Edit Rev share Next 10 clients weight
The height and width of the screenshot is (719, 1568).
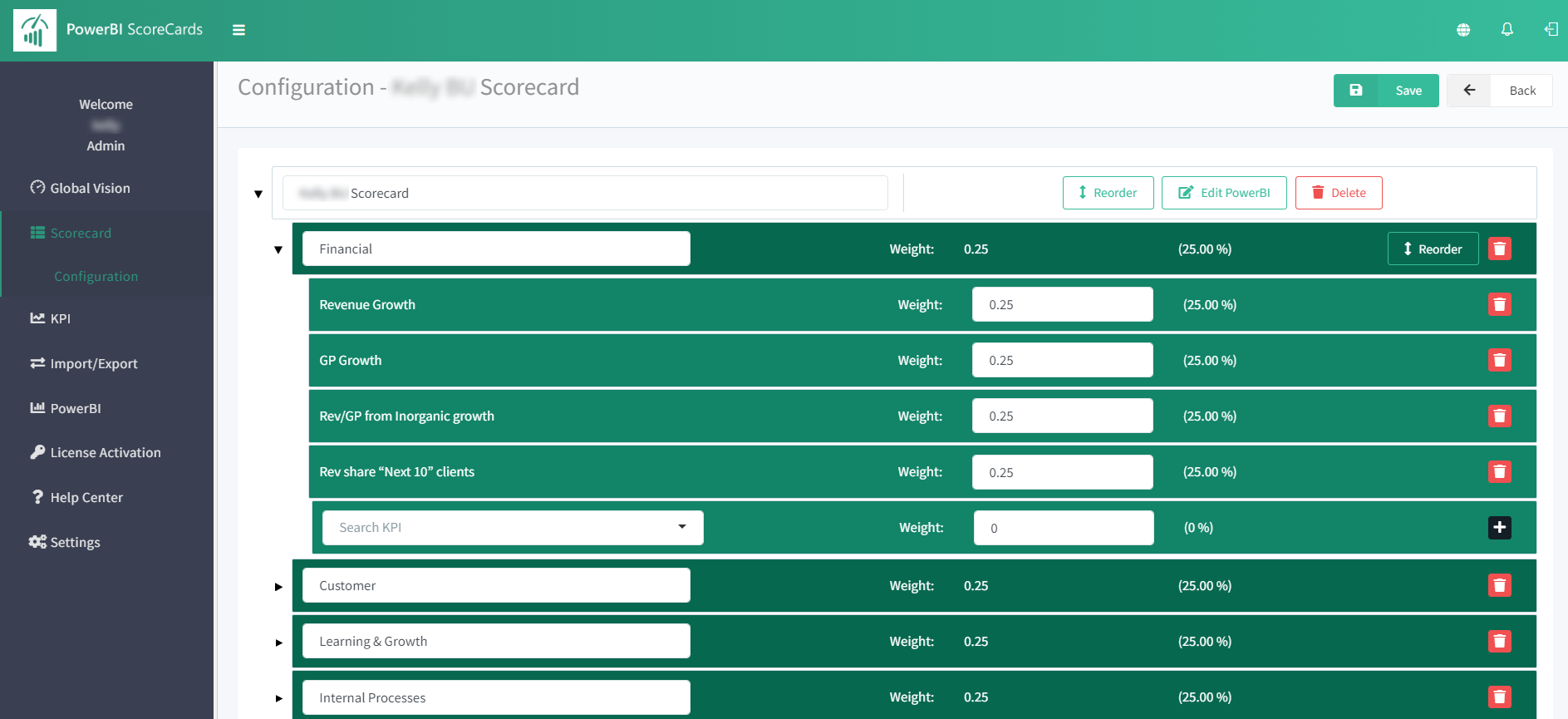(1062, 472)
